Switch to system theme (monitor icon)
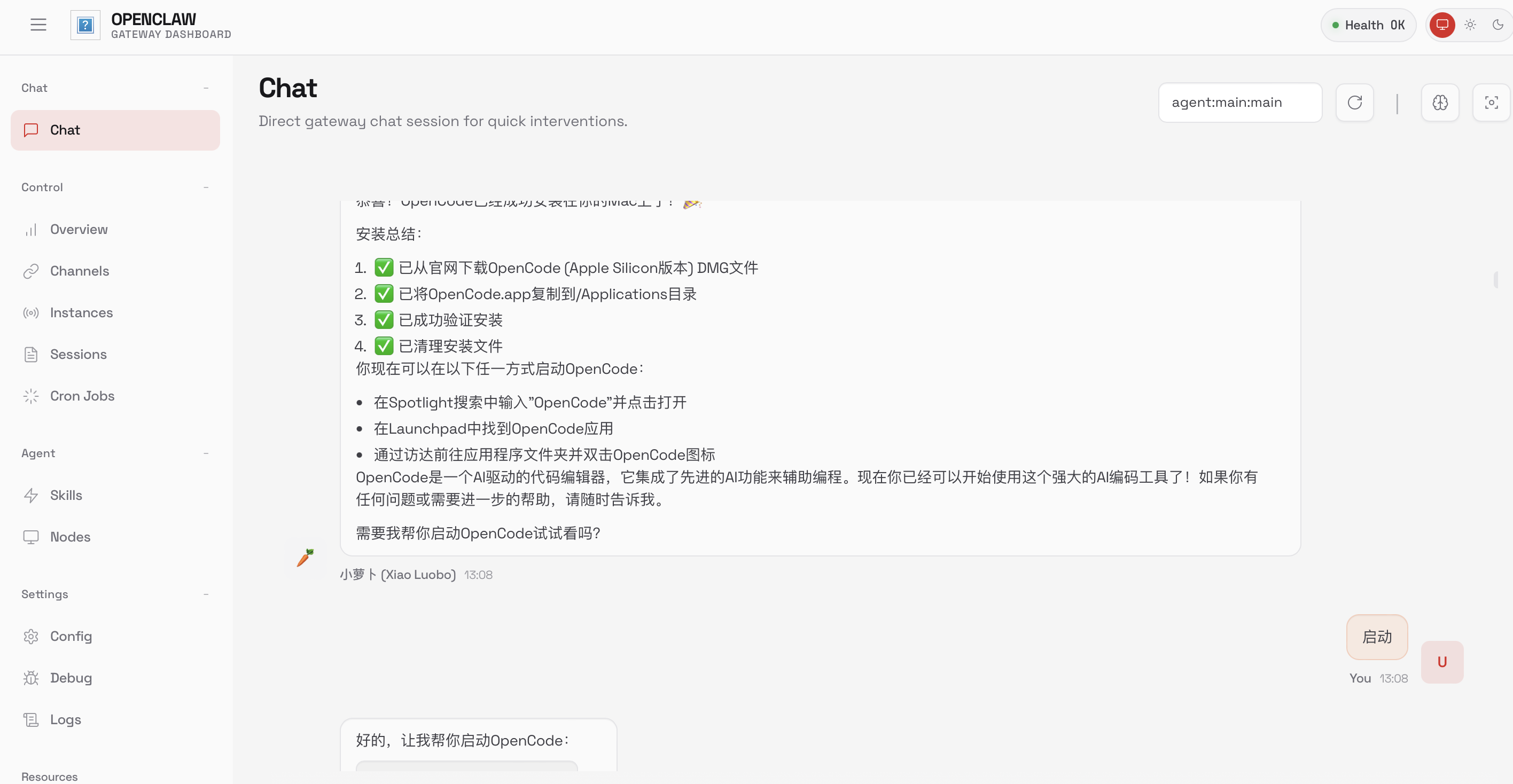This screenshot has height=784, width=1513. (x=1442, y=25)
